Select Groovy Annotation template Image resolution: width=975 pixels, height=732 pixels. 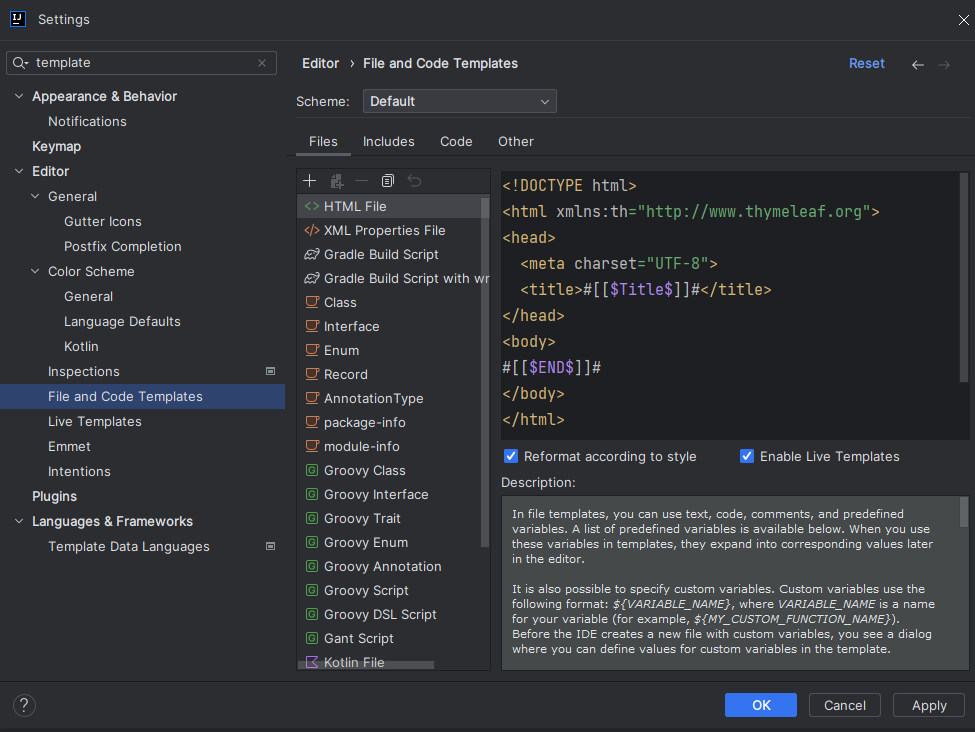coord(389,567)
